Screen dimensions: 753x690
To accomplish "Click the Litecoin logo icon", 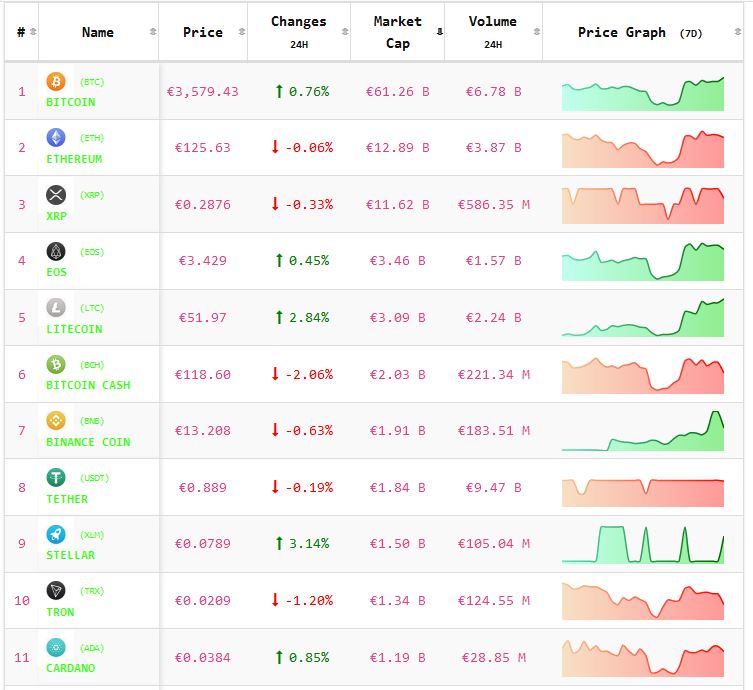I will (x=56, y=308).
